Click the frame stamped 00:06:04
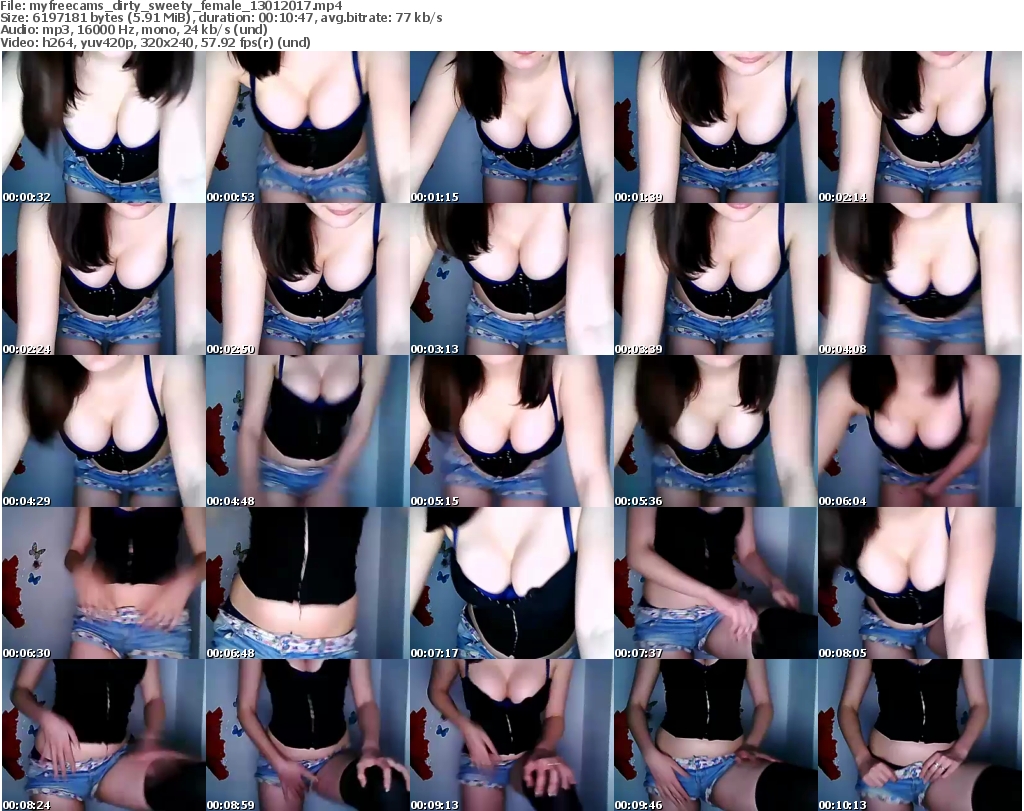This screenshot has width=1024, height=811. point(920,432)
